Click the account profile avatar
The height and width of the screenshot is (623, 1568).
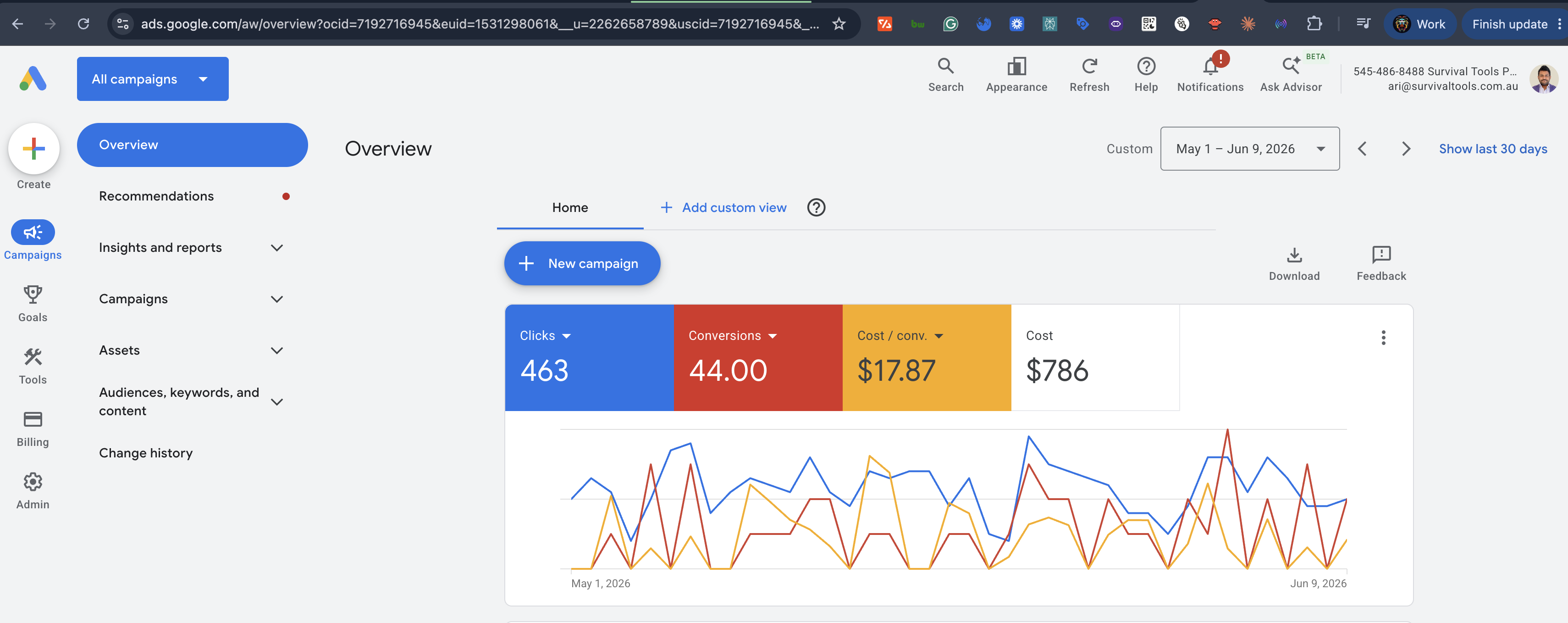[1544, 78]
